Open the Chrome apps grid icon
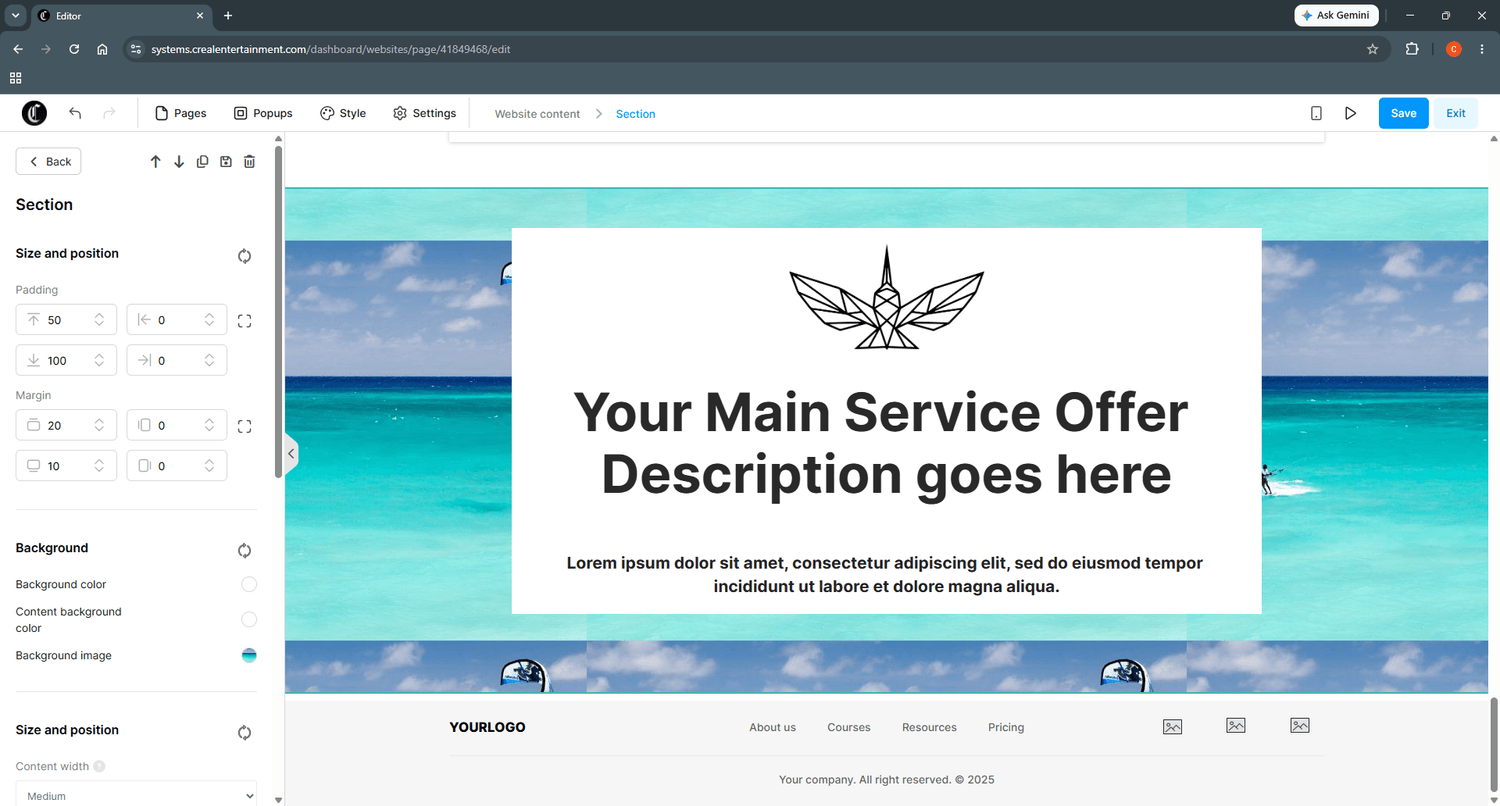The width and height of the screenshot is (1500, 806). click(x=15, y=78)
